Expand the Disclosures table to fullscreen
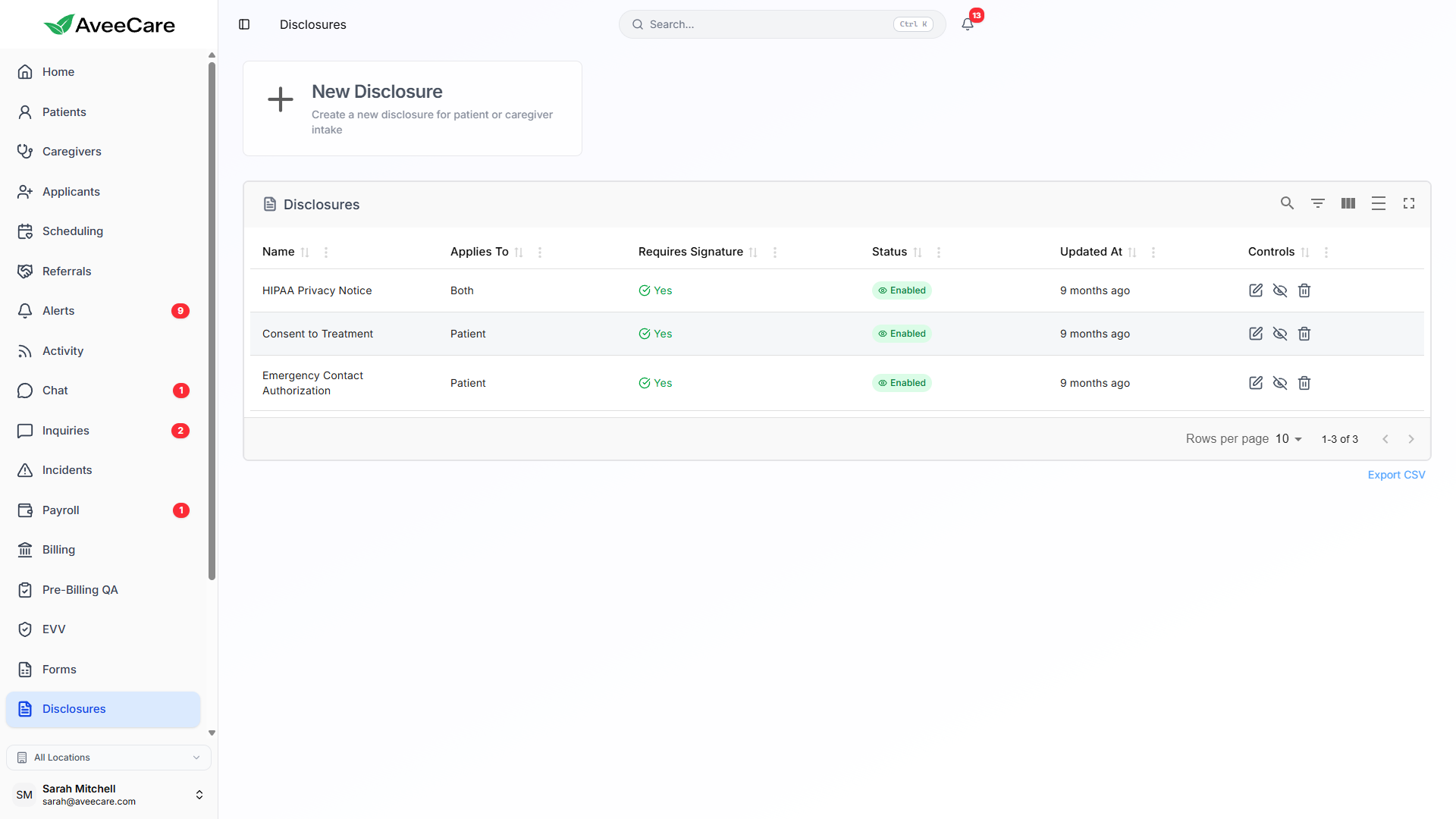This screenshot has width=1456, height=819. [1409, 203]
